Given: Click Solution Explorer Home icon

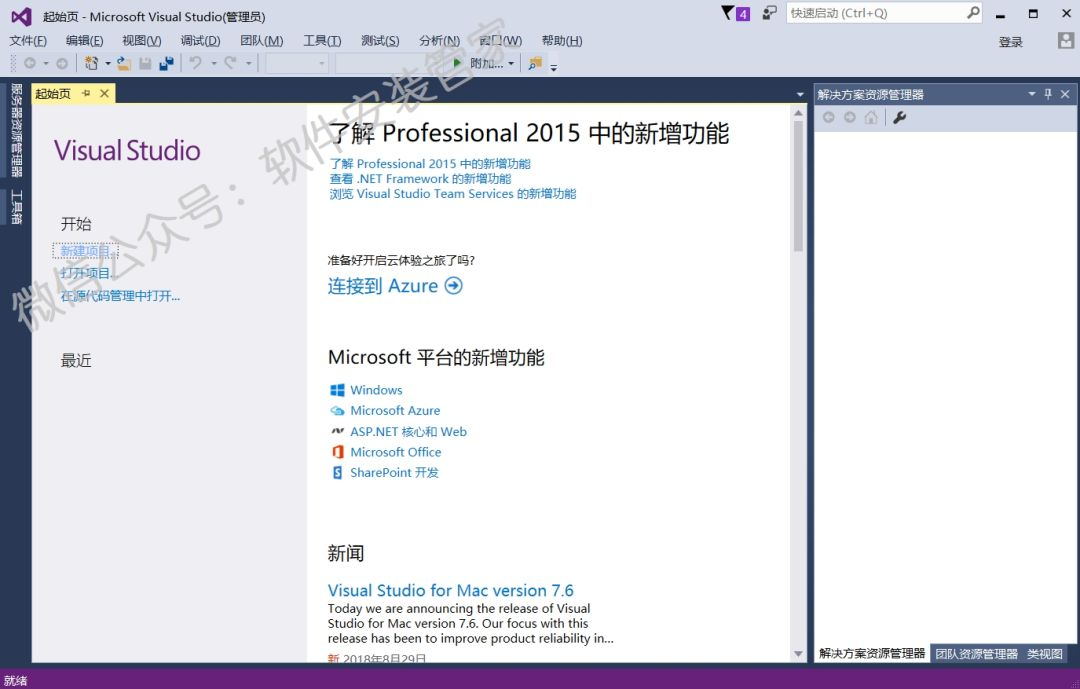Looking at the screenshot, I should [871, 118].
